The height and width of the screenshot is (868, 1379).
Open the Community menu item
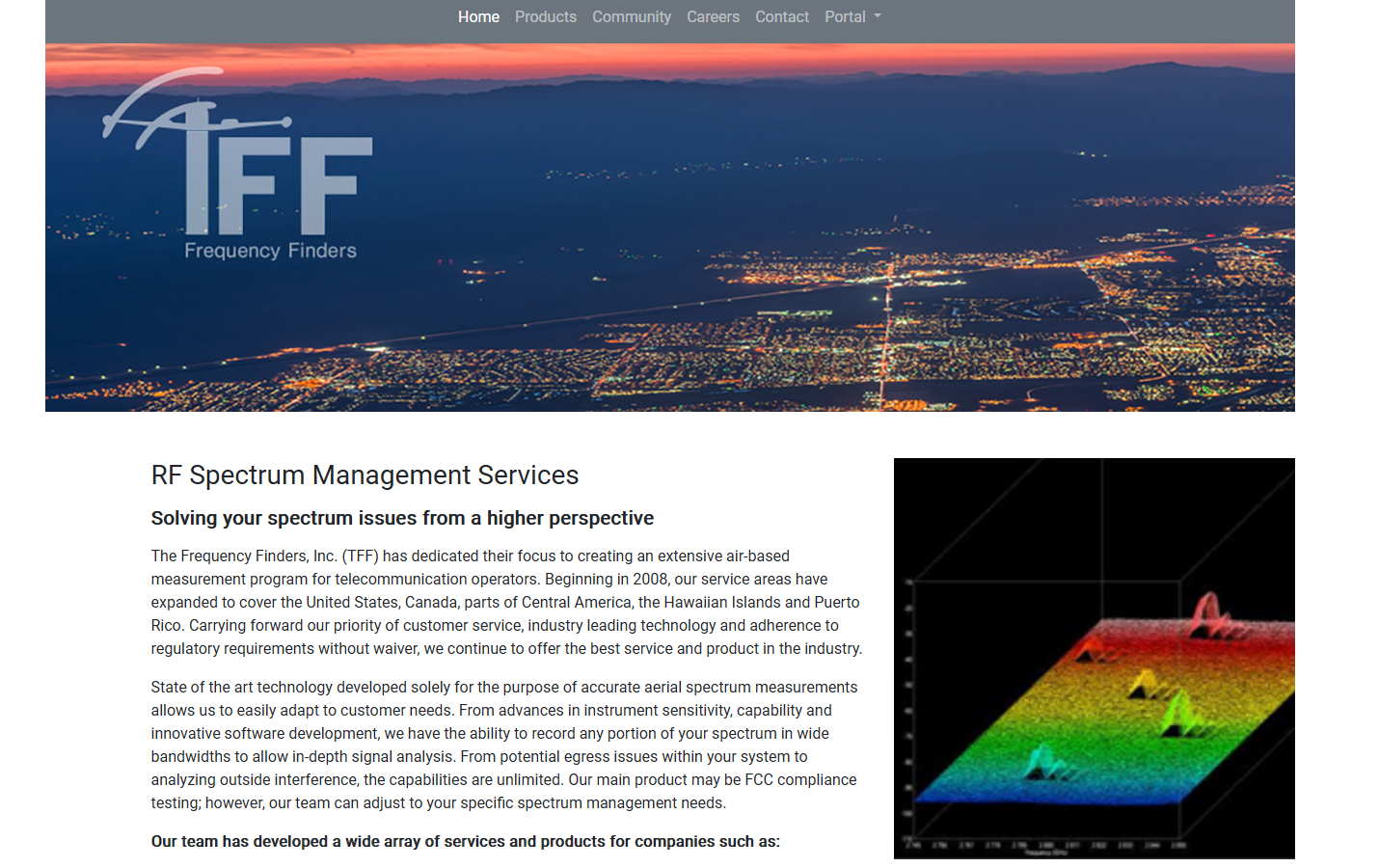(x=632, y=16)
